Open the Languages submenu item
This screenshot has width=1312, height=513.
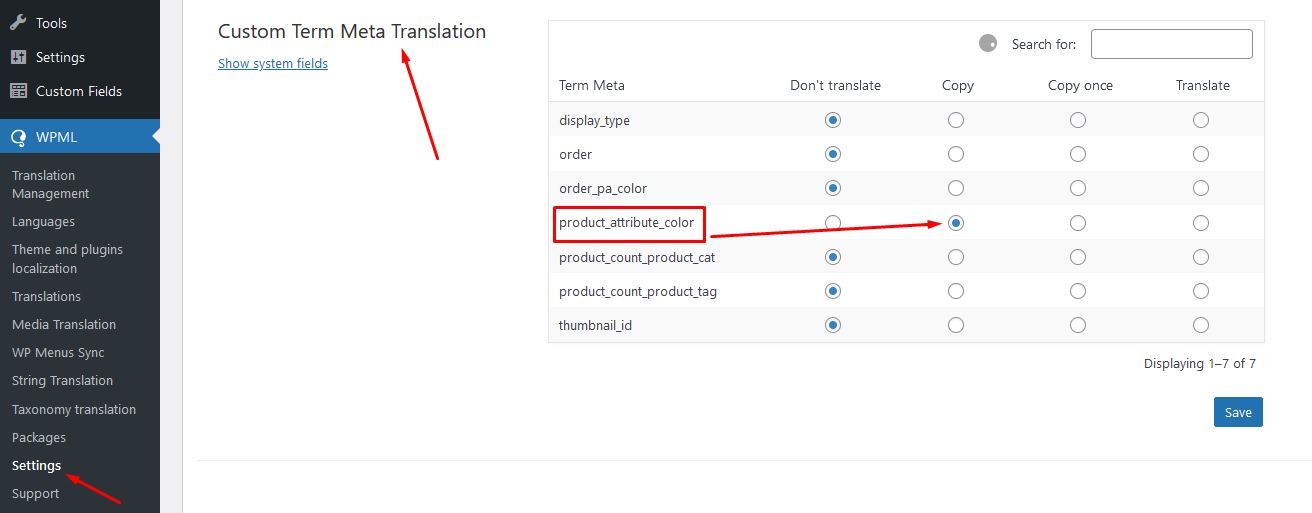click(43, 221)
